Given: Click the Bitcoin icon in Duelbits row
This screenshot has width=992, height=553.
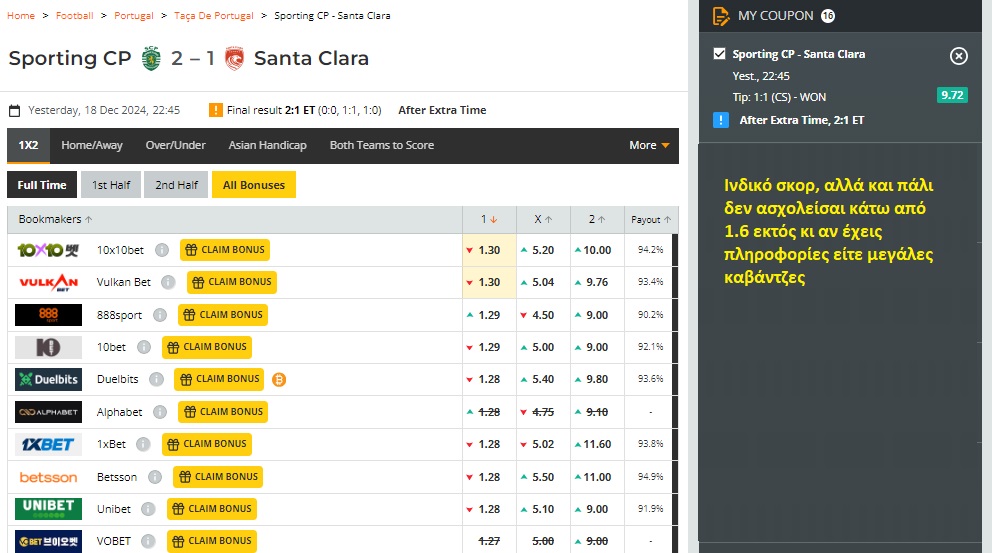Looking at the screenshot, I should pos(279,379).
